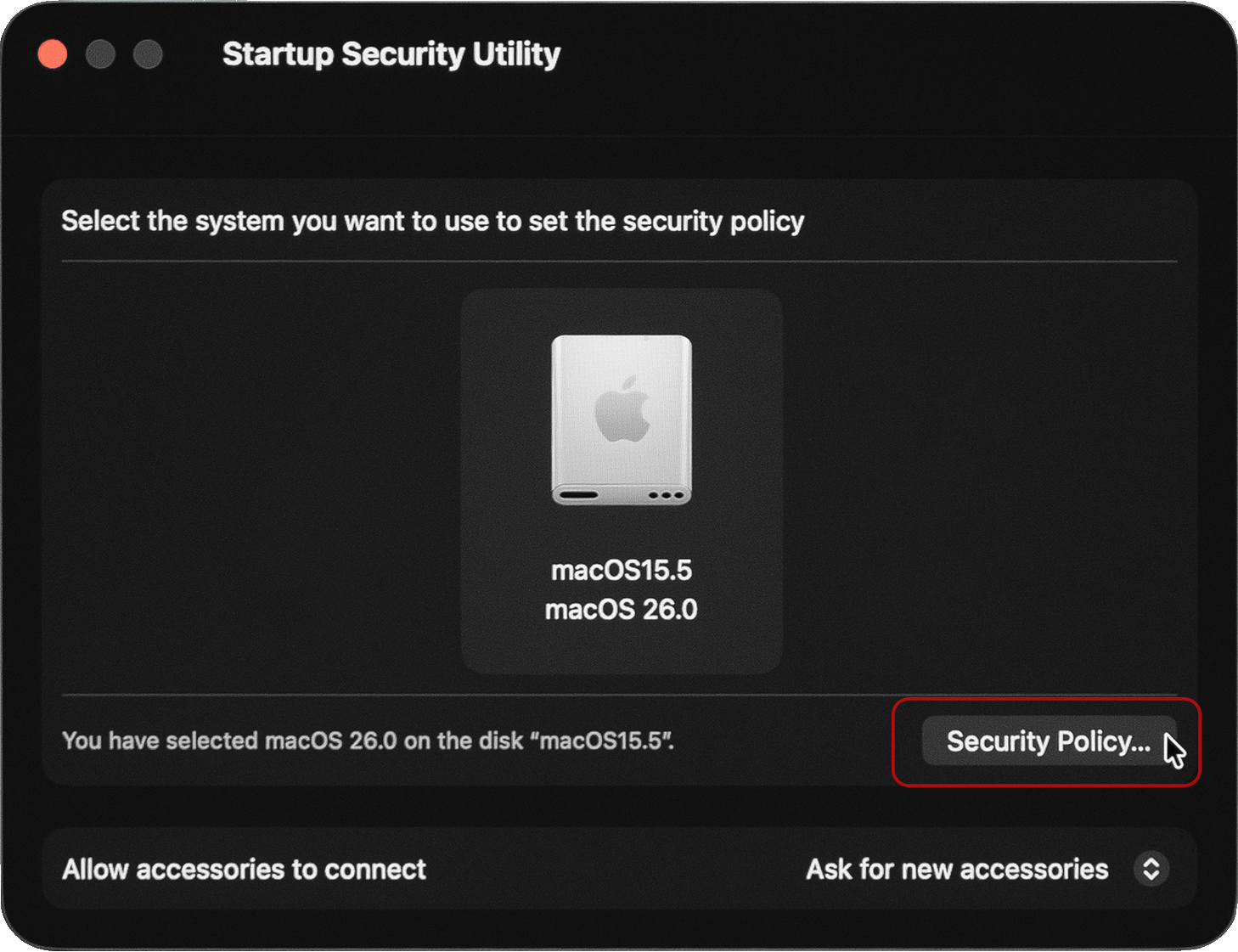Click the three indicator dots on the drive icon
1238x952 pixels.
coord(666,495)
